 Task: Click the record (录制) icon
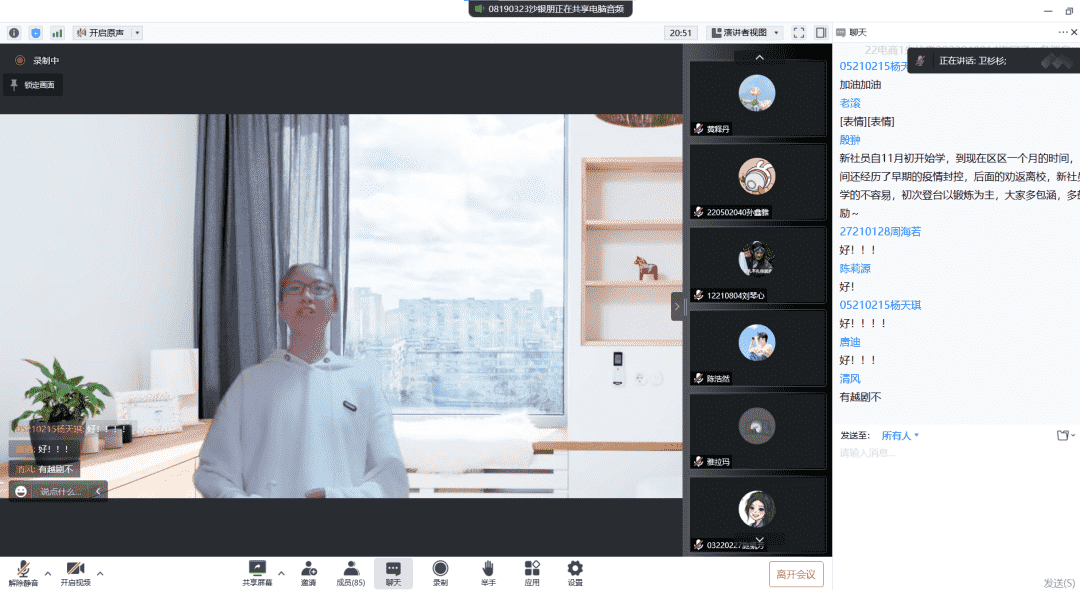point(440,569)
